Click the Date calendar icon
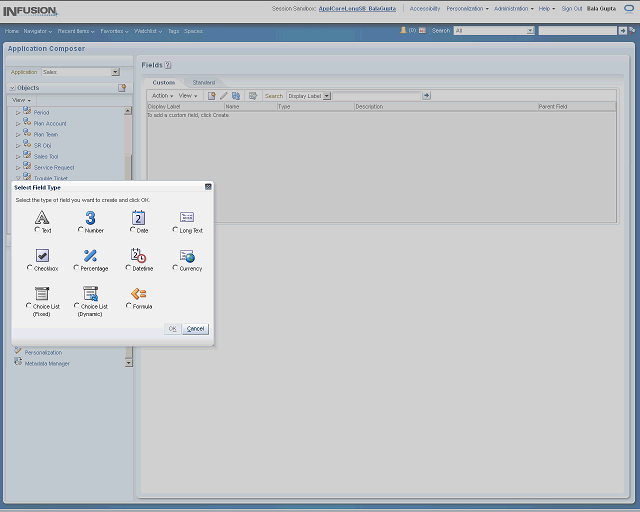The height and width of the screenshot is (512, 640). tap(138, 218)
